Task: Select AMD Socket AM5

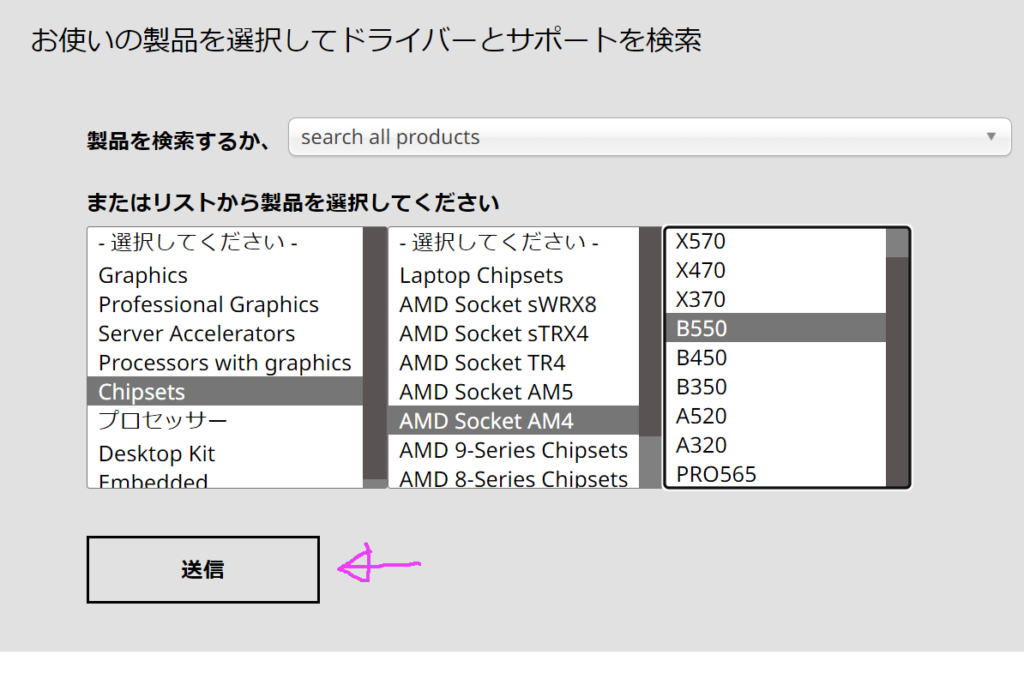Action: (x=513, y=392)
